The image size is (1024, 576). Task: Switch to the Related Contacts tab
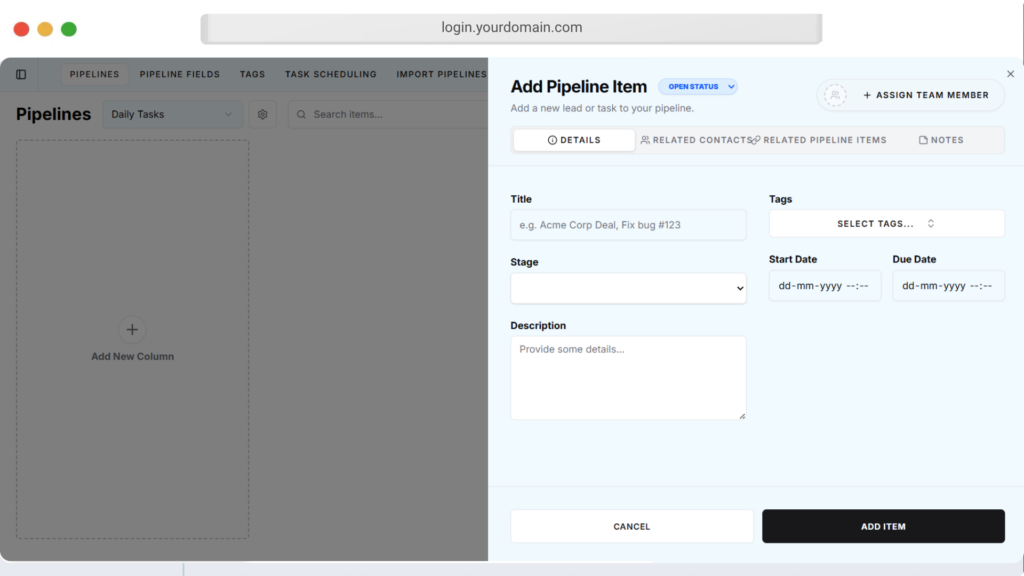click(x=696, y=140)
